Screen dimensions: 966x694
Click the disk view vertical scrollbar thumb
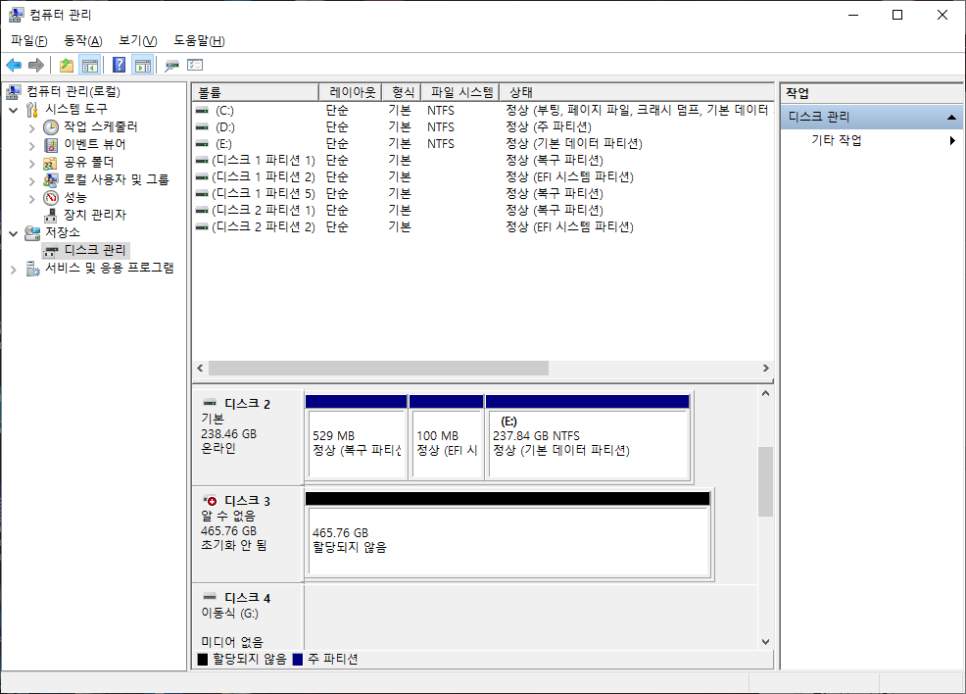point(765,481)
